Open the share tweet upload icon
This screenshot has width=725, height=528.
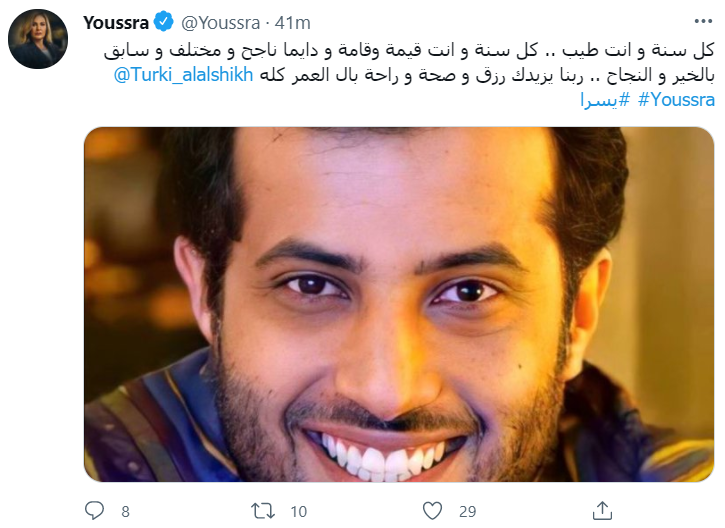(602, 510)
